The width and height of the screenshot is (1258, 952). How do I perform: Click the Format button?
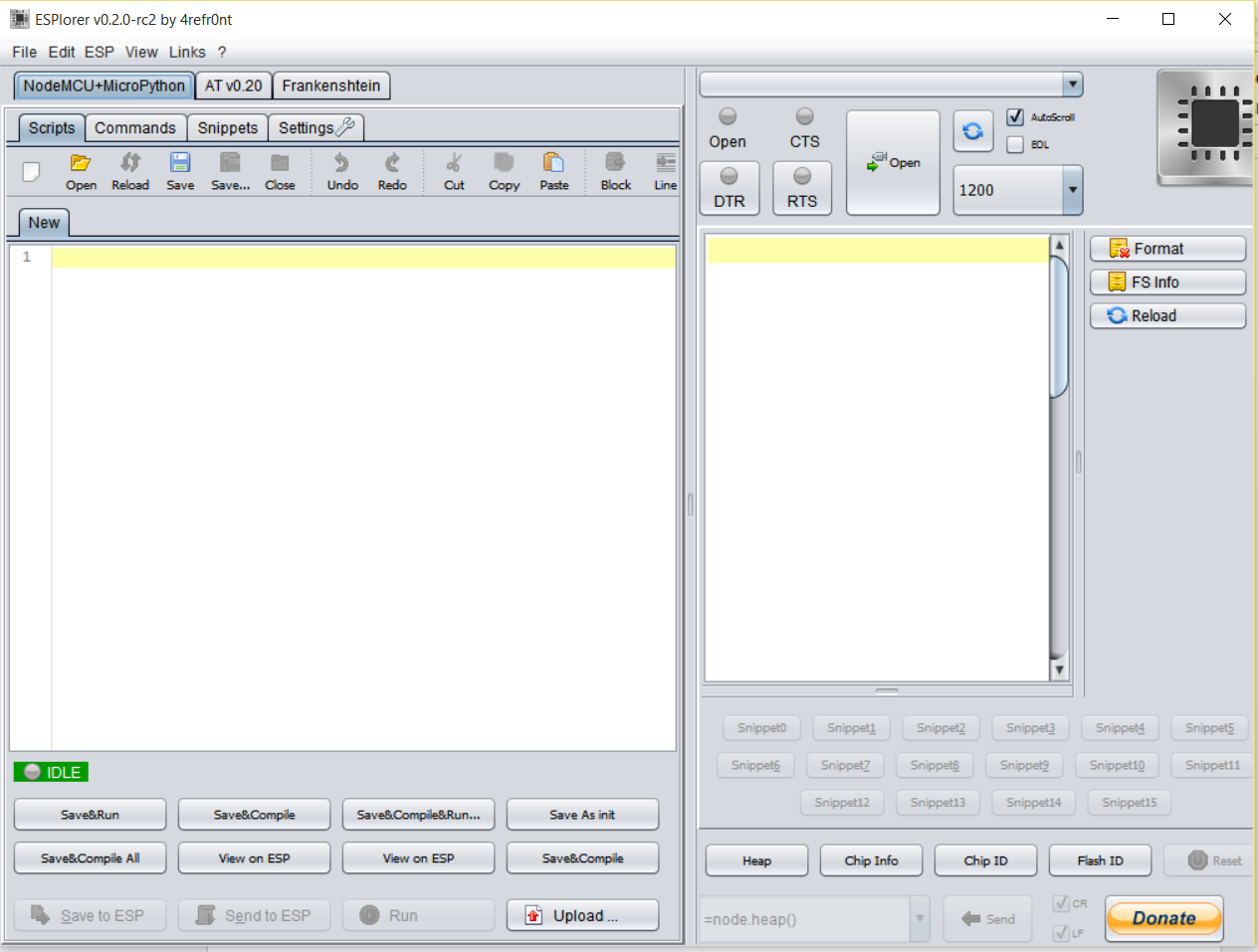click(1166, 248)
